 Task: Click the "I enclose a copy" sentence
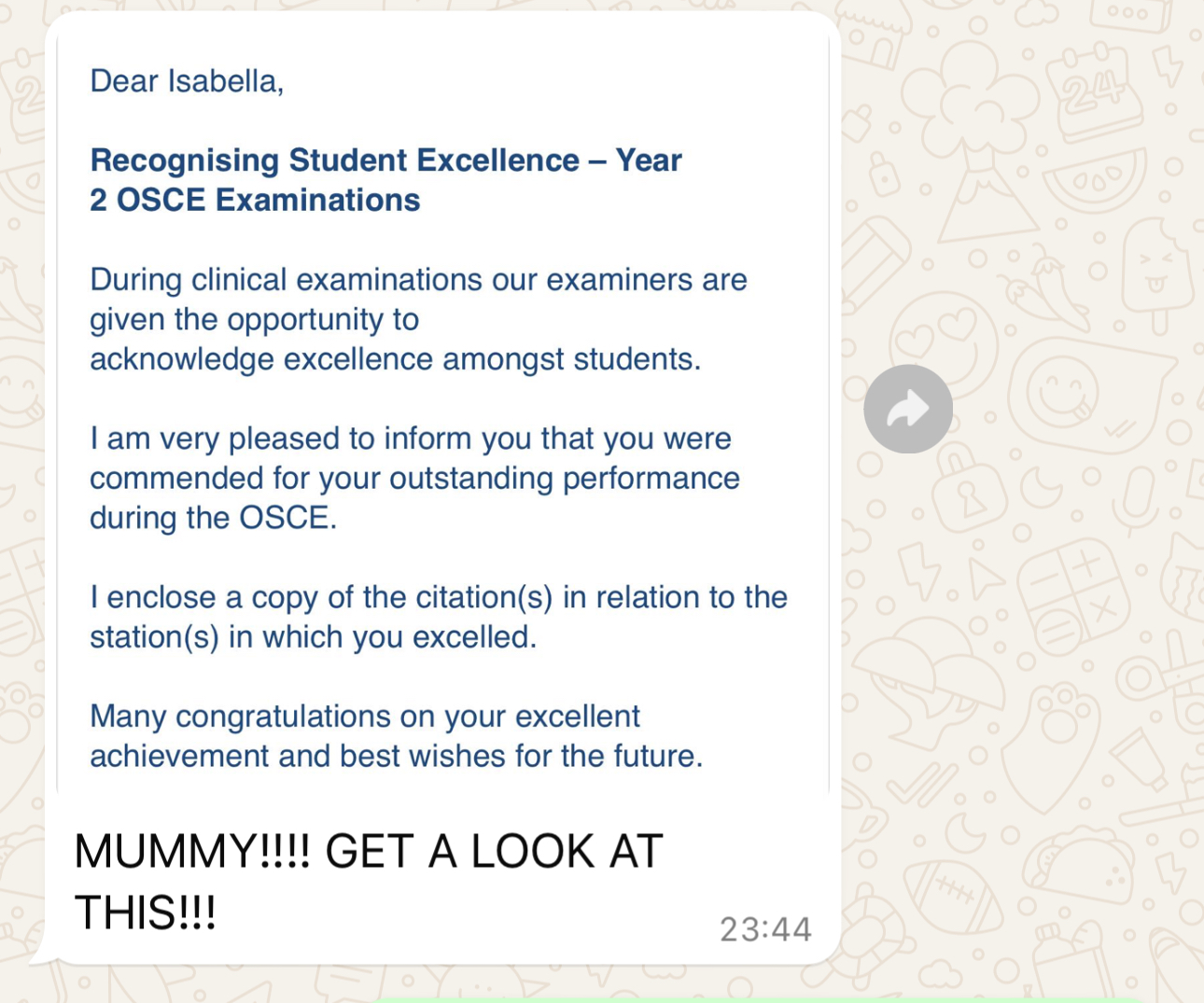(x=439, y=597)
